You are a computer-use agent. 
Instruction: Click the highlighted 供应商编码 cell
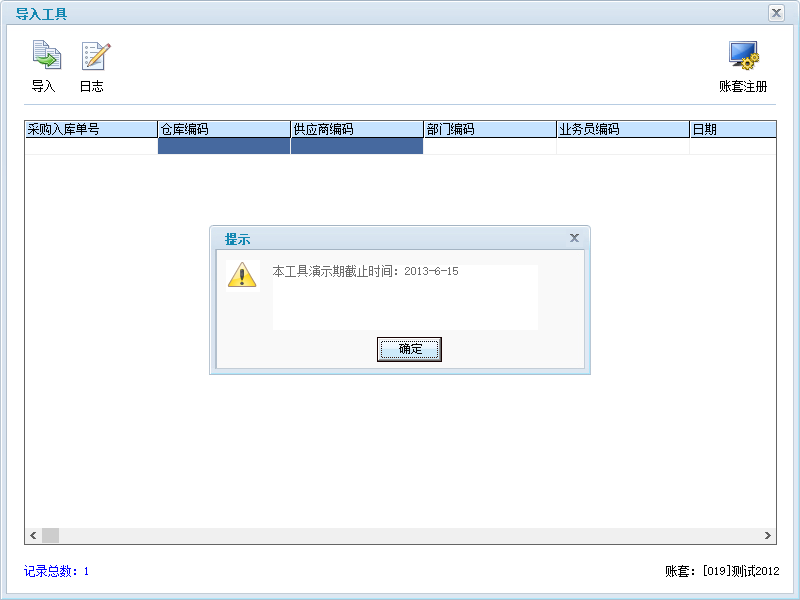coord(357,146)
